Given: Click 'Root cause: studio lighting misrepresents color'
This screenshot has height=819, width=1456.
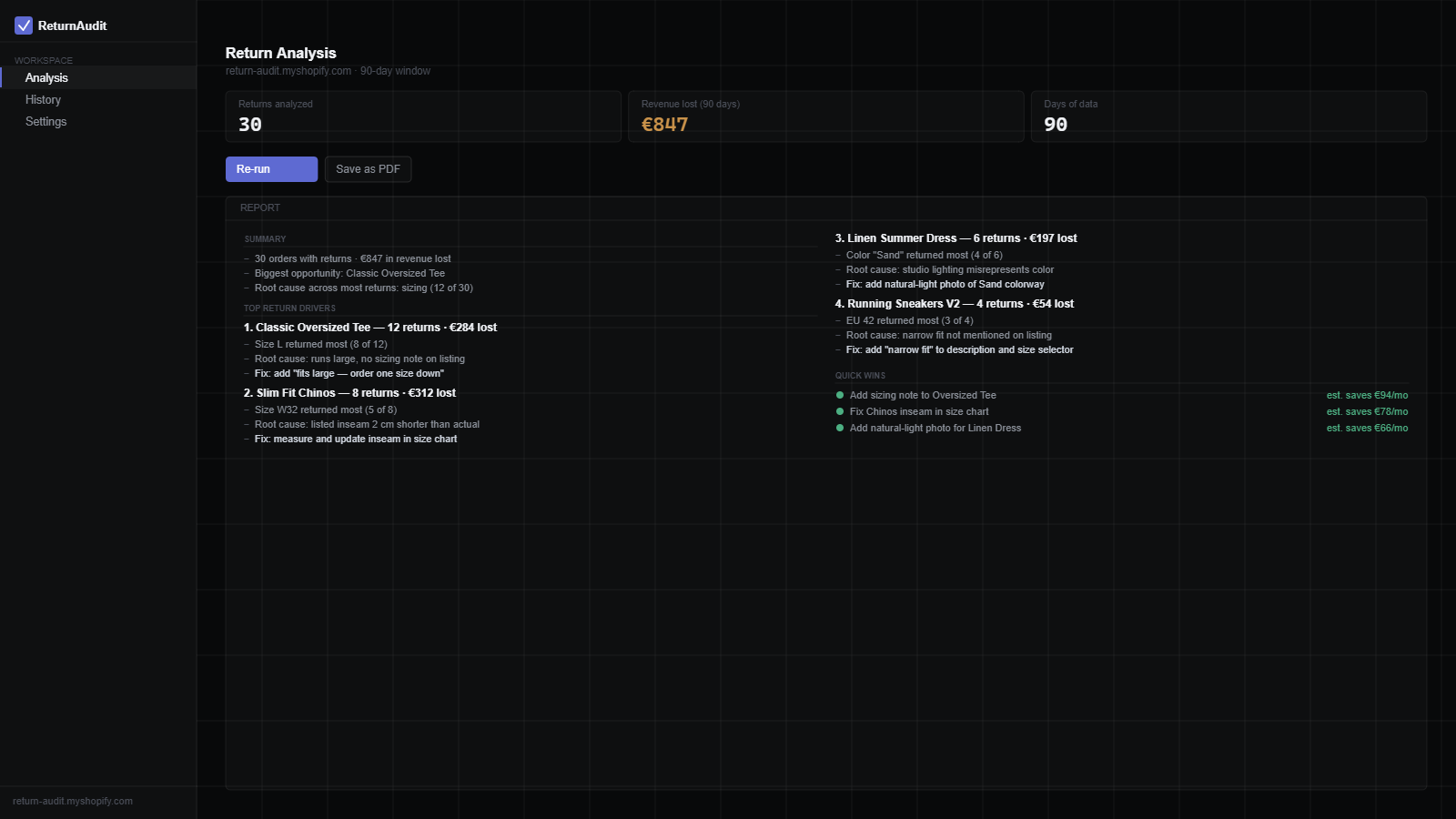Looking at the screenshot, I should pos(950,269).
